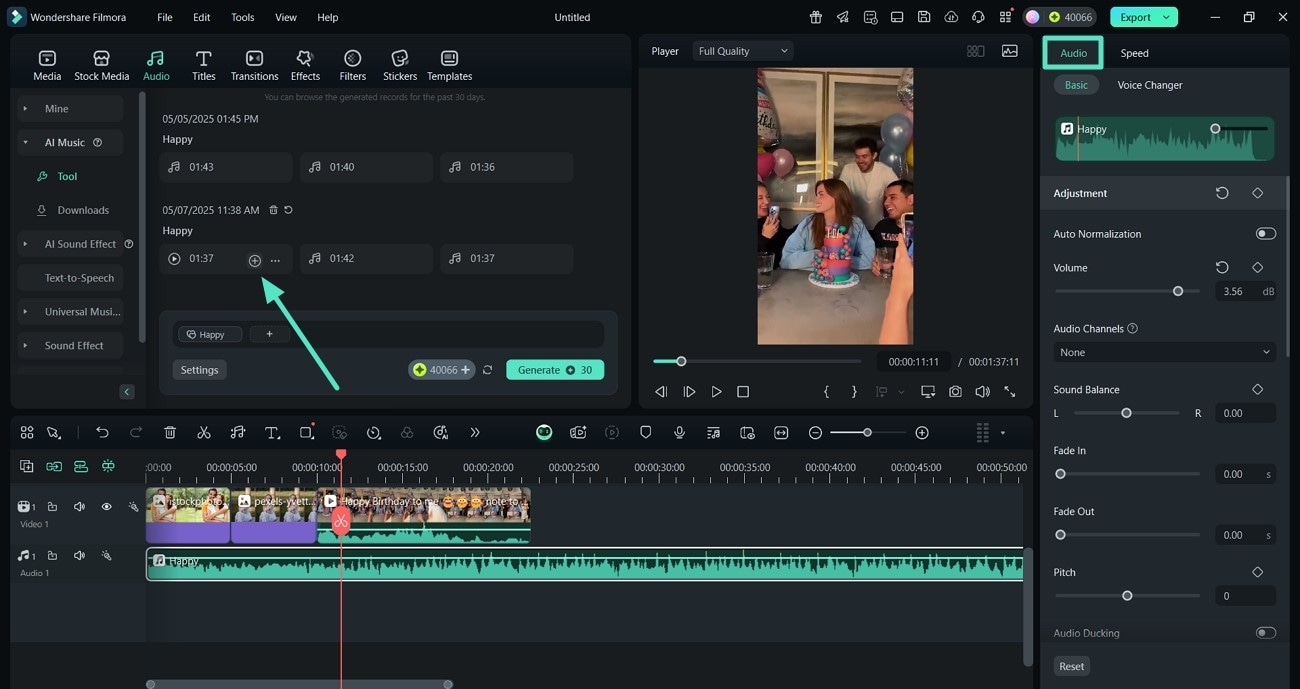Open the Full Quality dropdown

(743, 51)
